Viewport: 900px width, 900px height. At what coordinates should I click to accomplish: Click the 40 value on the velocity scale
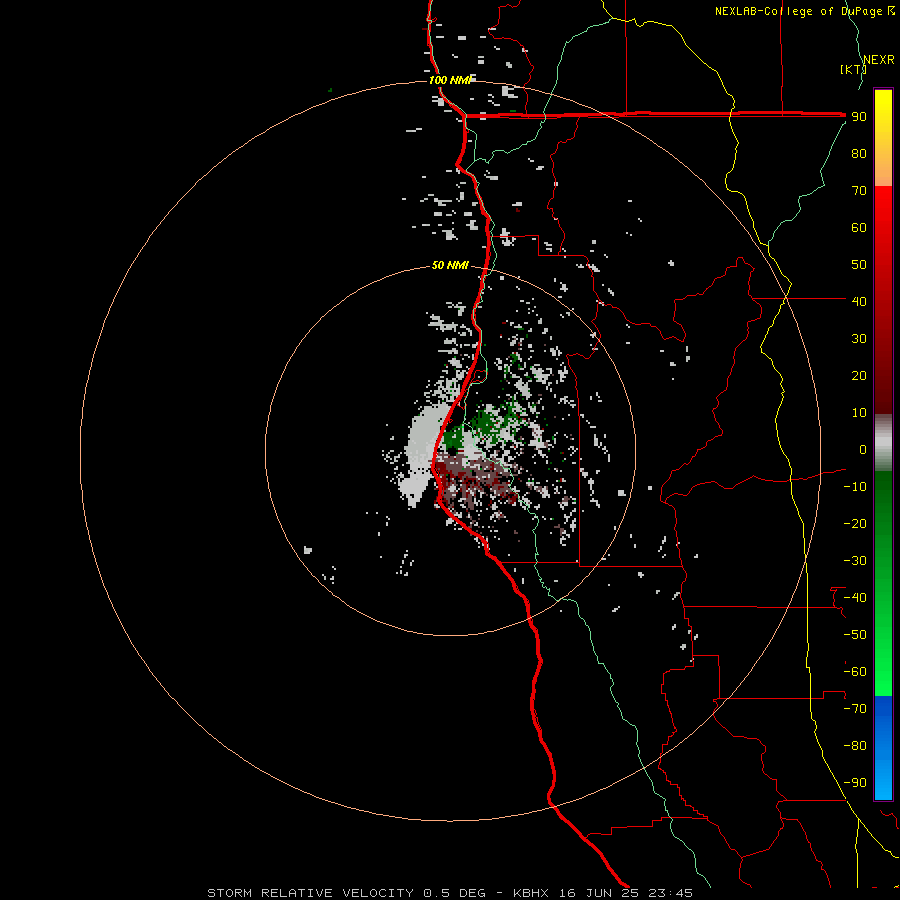[x=859, y=301]
